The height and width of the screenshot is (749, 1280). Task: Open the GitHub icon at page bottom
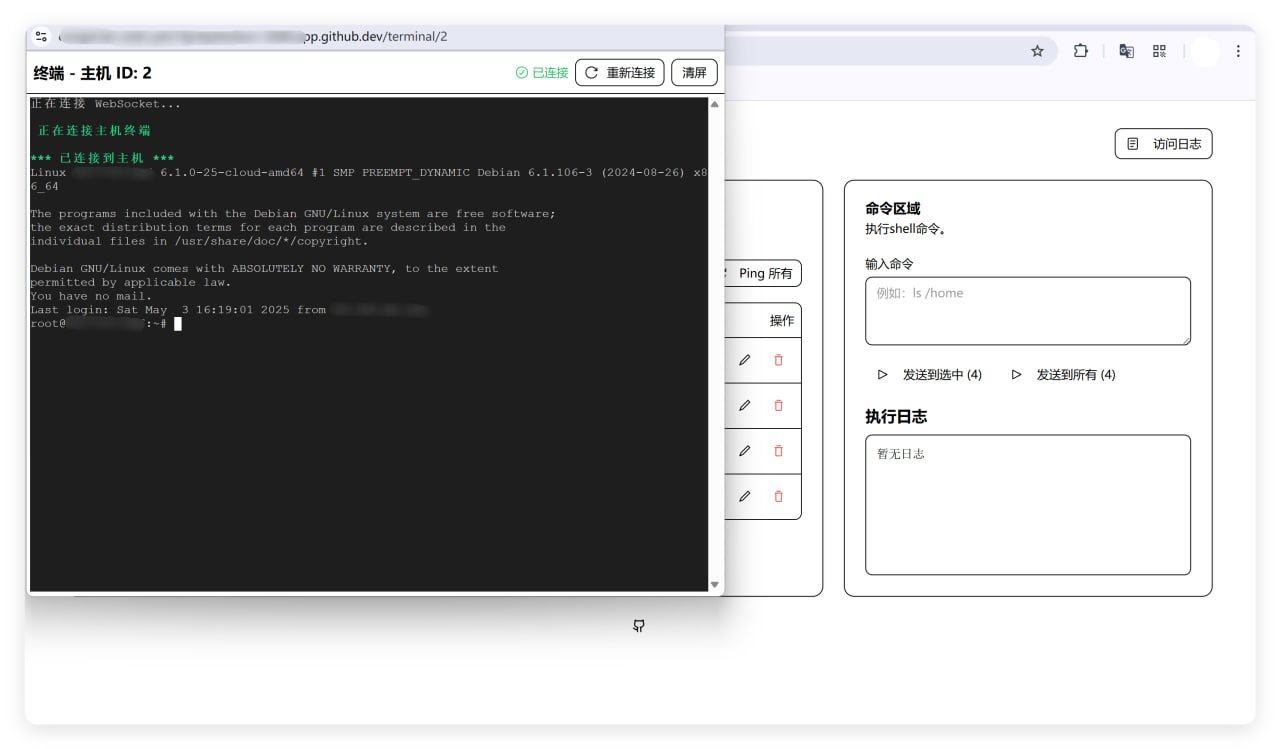coord(639,626)
